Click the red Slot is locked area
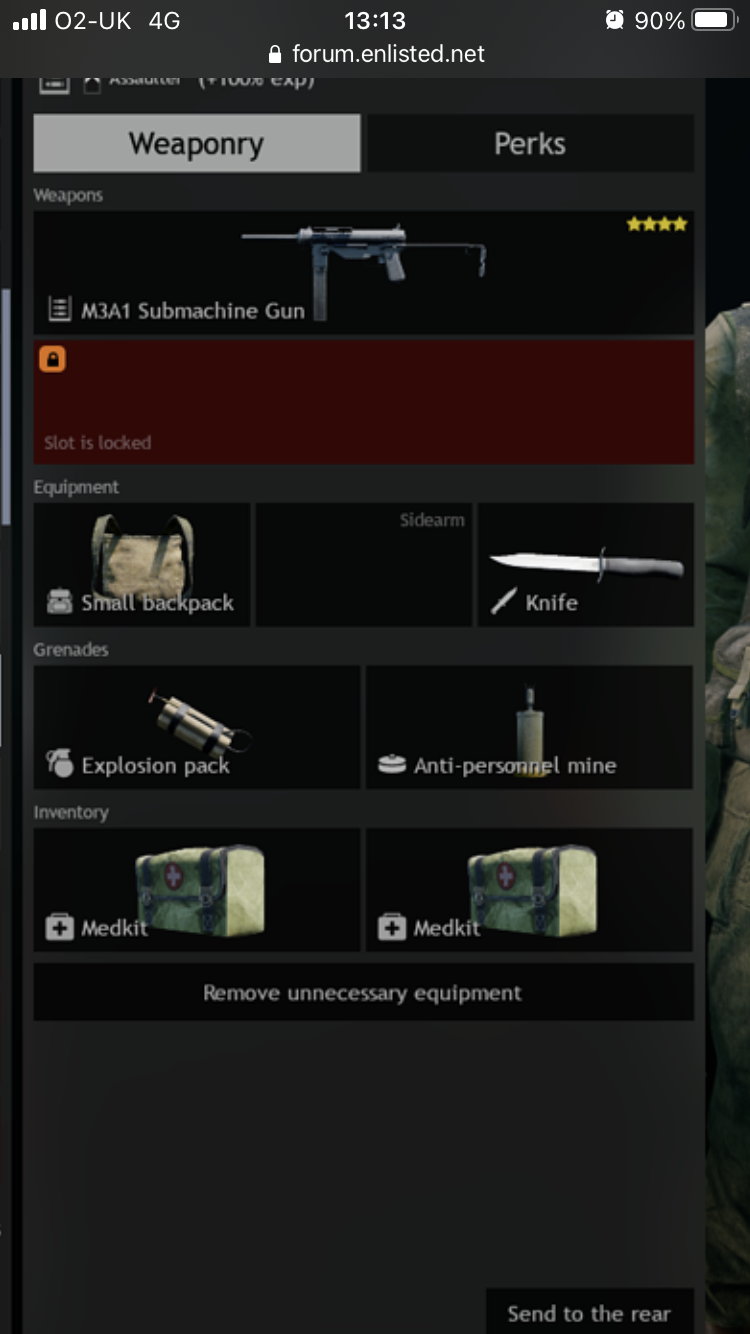 [x=364, y=402]
